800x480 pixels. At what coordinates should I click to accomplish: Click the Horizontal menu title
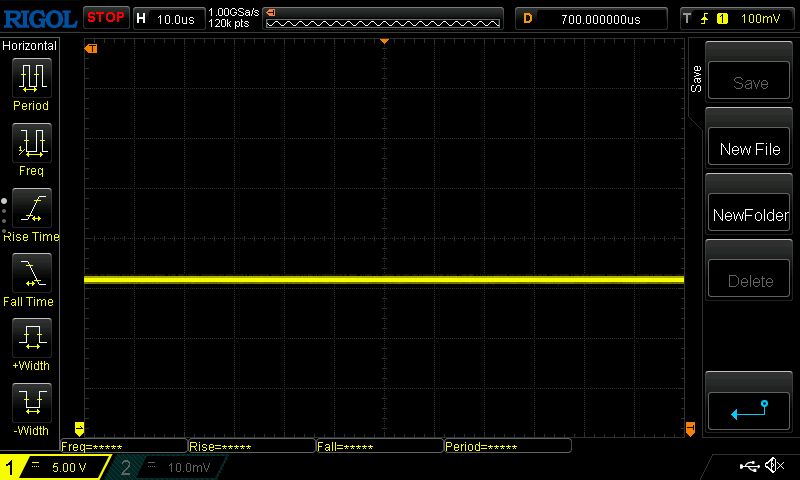coord(29,46)
